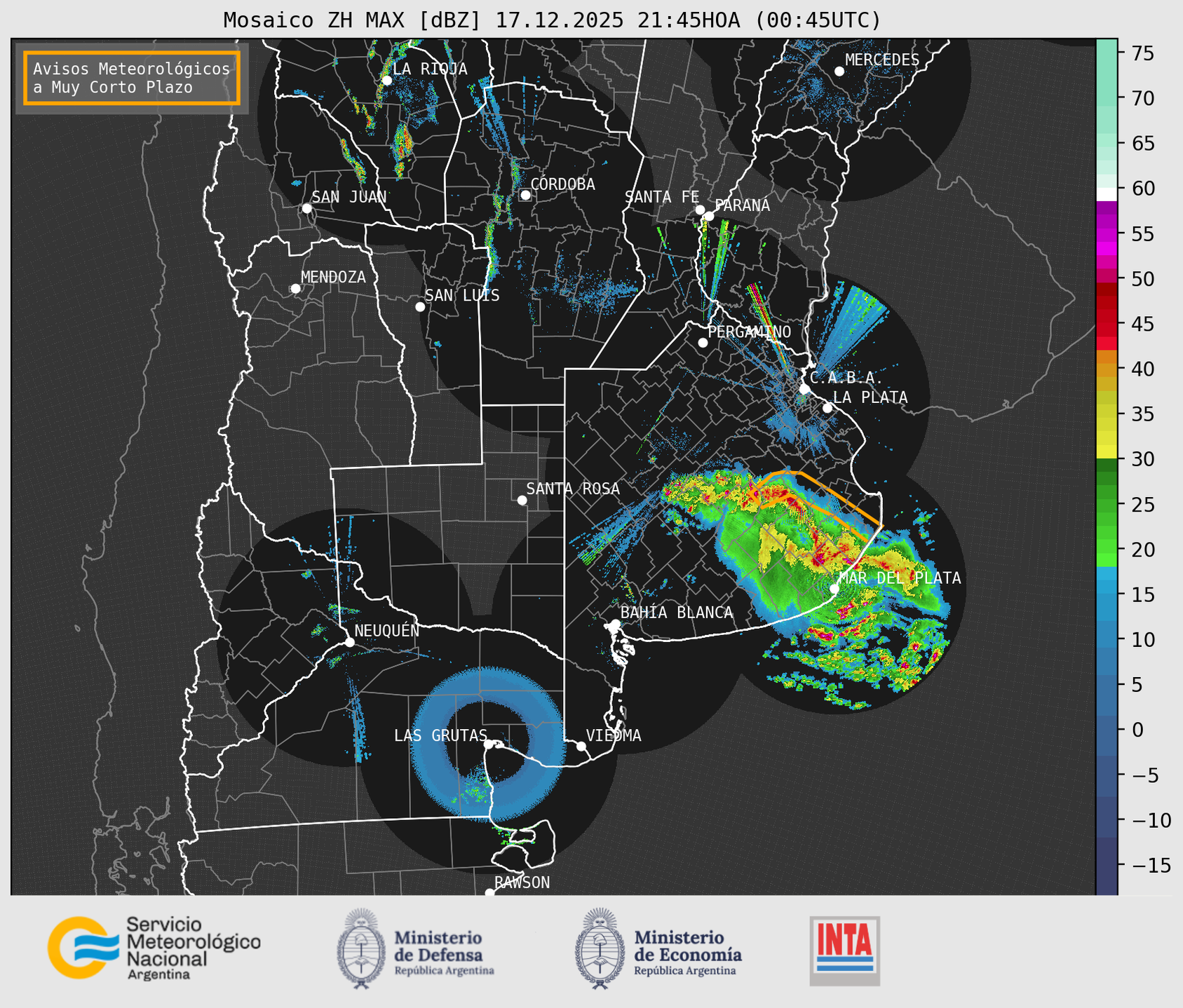
Task: Click the 'LAS GRUTAS' label
Action: [440, 735]
